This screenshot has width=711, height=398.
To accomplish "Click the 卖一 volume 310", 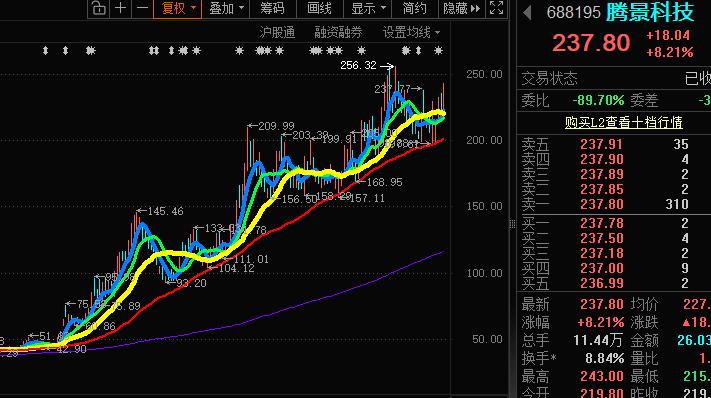I will (x=677, y=204).
